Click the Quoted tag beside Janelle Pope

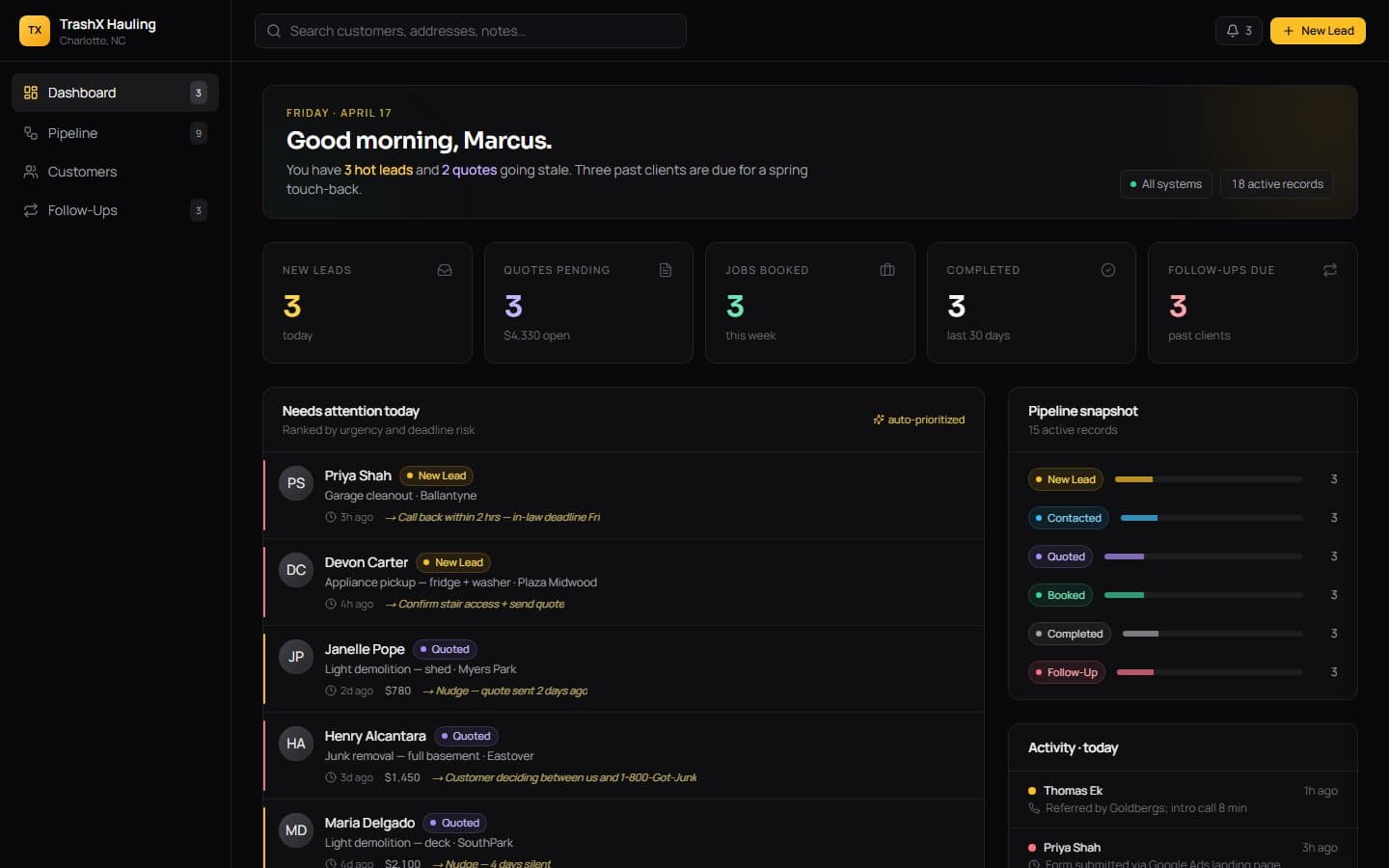click(445, 649)
